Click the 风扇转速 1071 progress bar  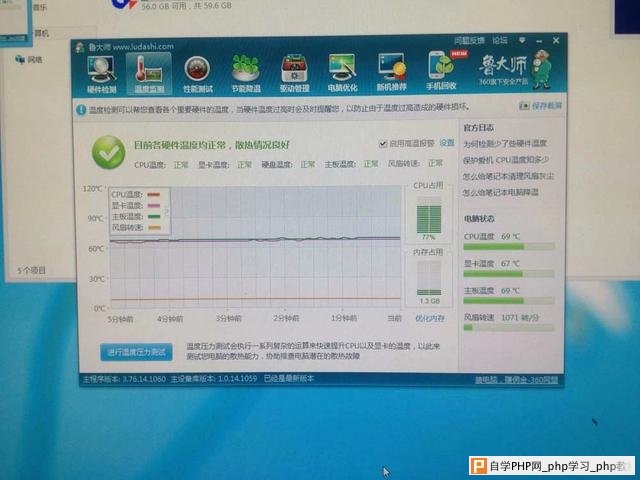[509, 327]
